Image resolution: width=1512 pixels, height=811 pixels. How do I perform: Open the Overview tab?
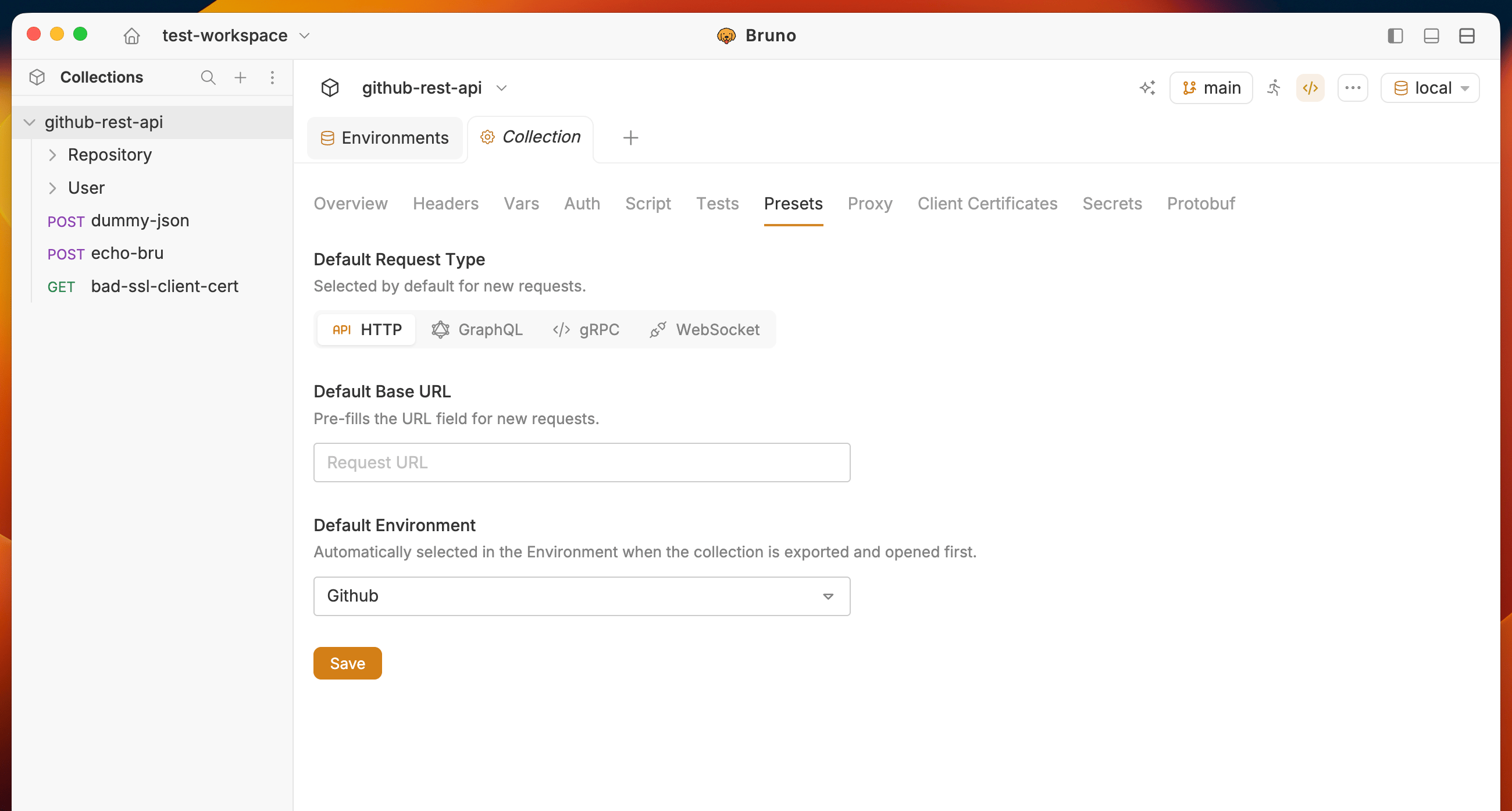point(351,204)
